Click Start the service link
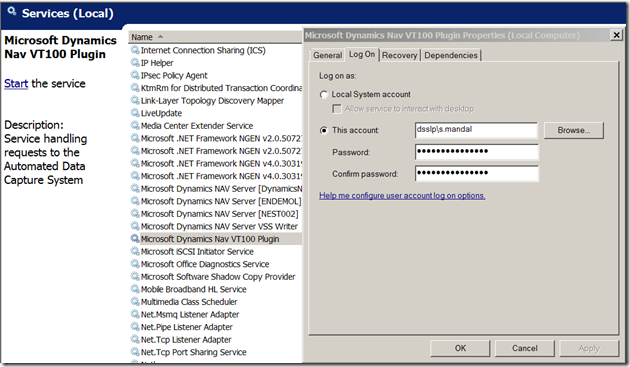 (16, 84)
